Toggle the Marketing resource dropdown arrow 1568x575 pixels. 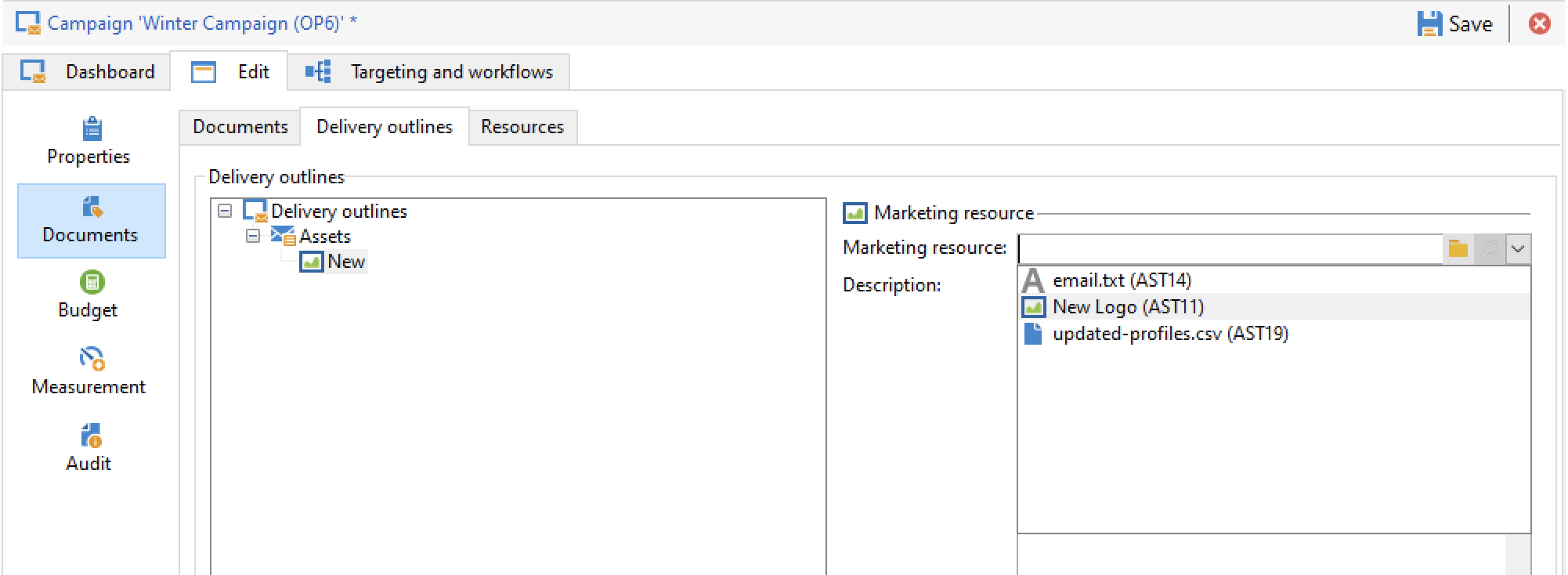tap(1518, 249)
